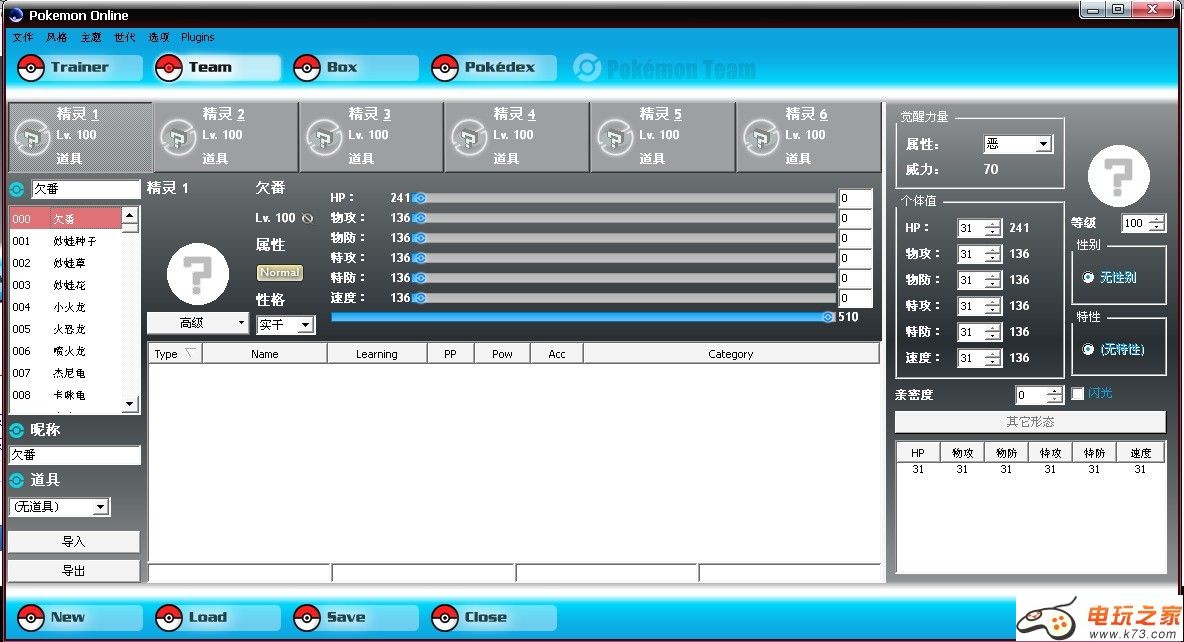Image resolution: width=1184 pixels, height=642 pixels.
Task: Open the Plugins menu
Action: tap(197, 37)
